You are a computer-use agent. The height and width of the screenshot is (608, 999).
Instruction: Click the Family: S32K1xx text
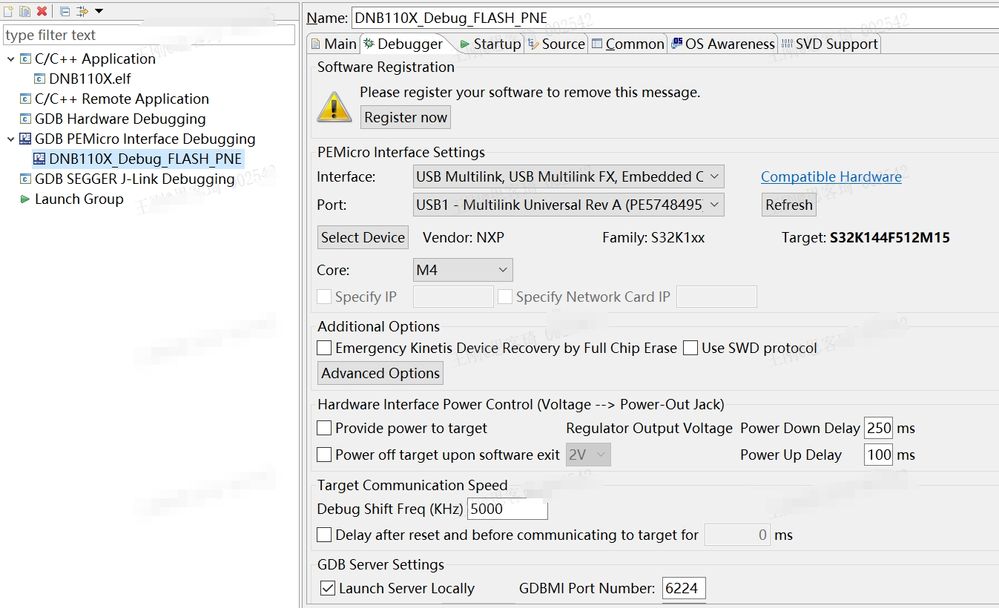[653, 238]
